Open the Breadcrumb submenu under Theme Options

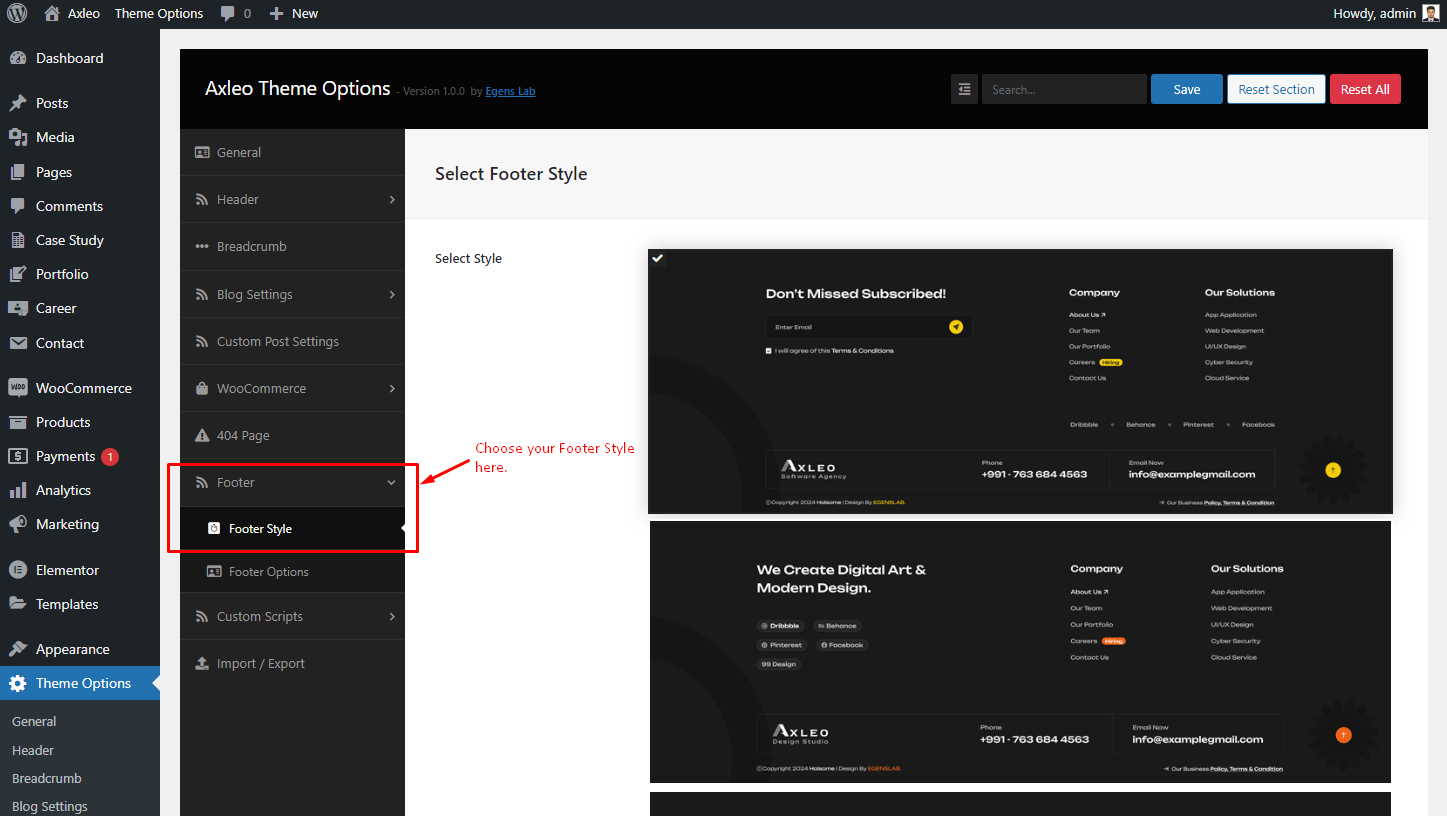point(47,778)
